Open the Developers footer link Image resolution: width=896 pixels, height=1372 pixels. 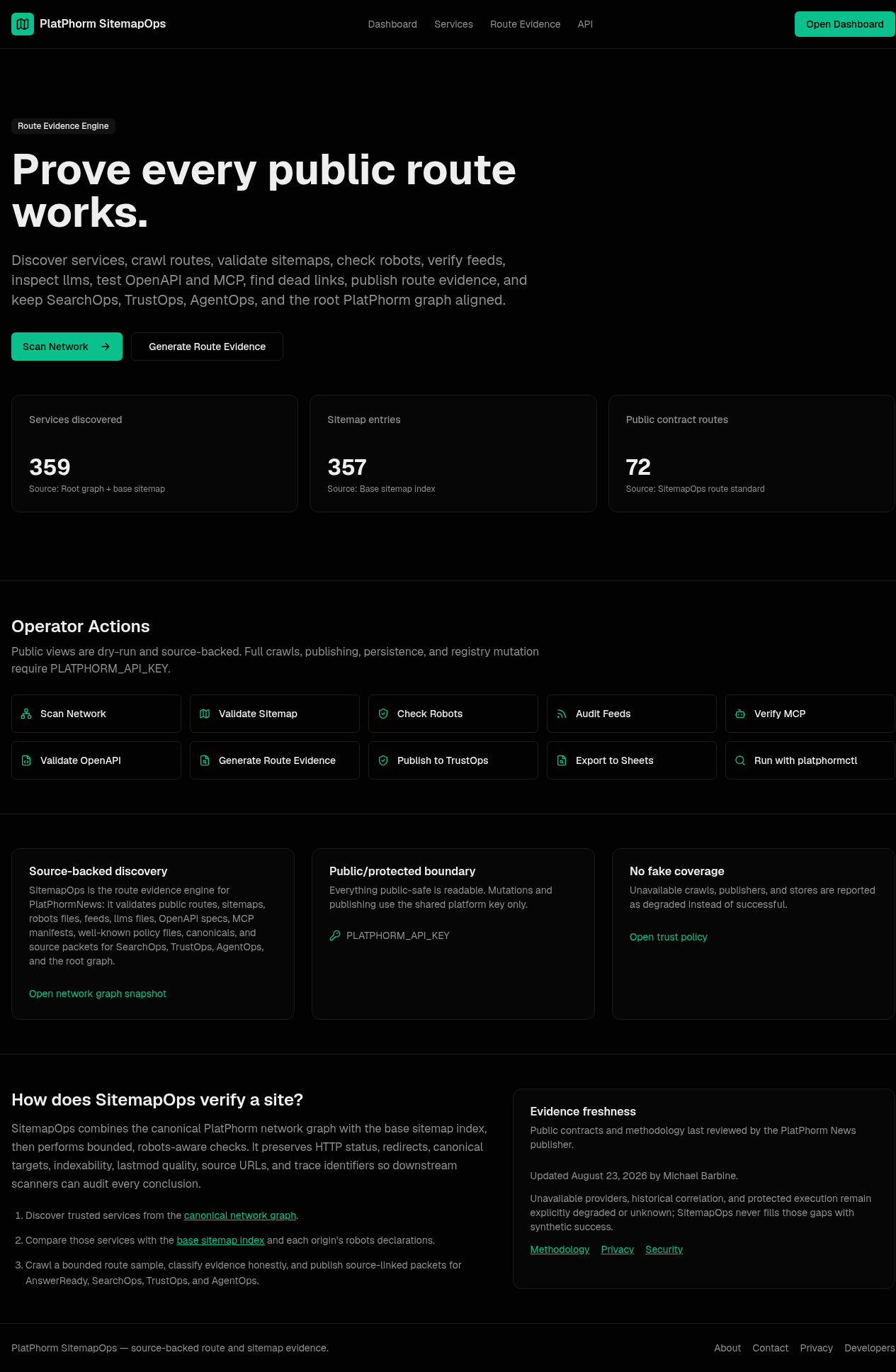coord(870,1348)
